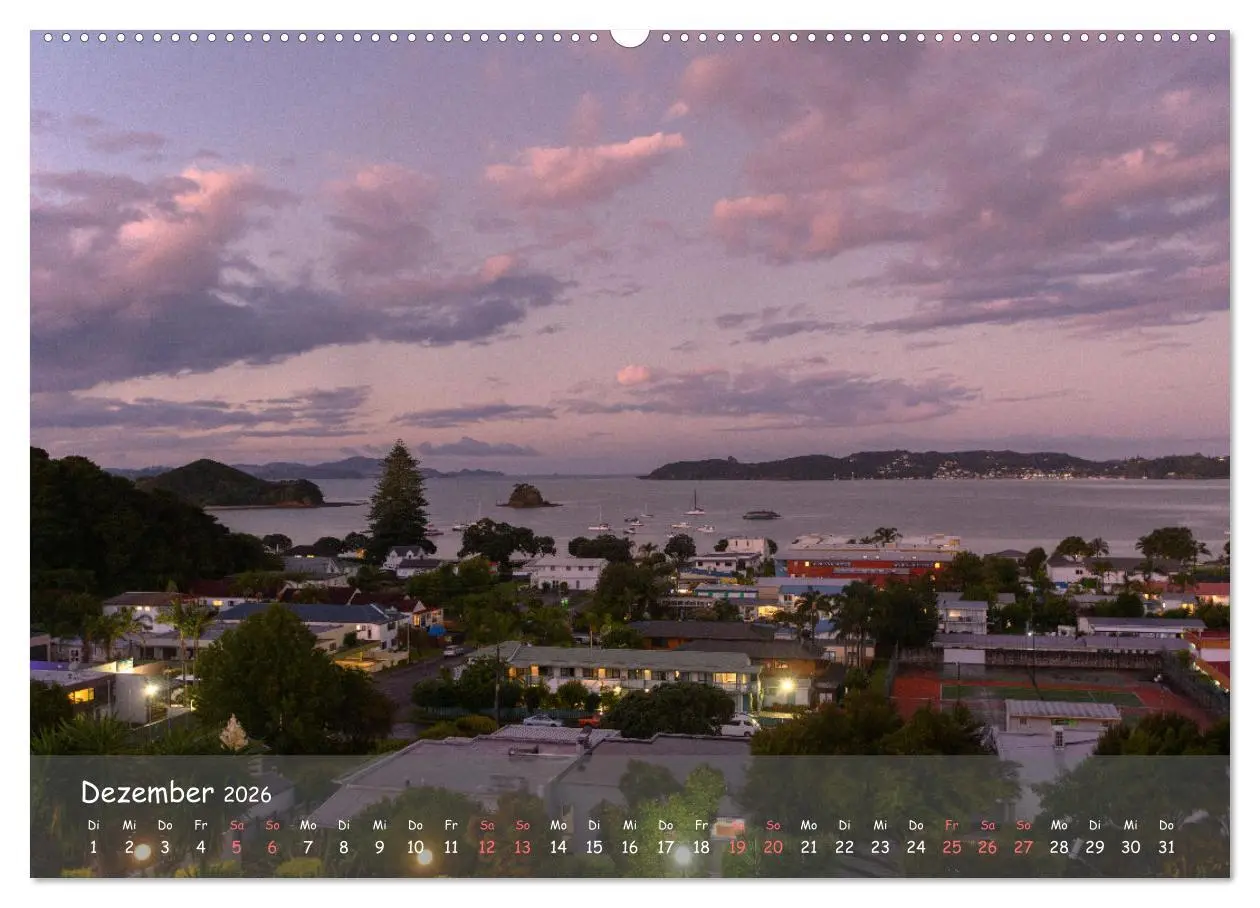
Task: Click Sunday the 20th date
Action: 773,847
